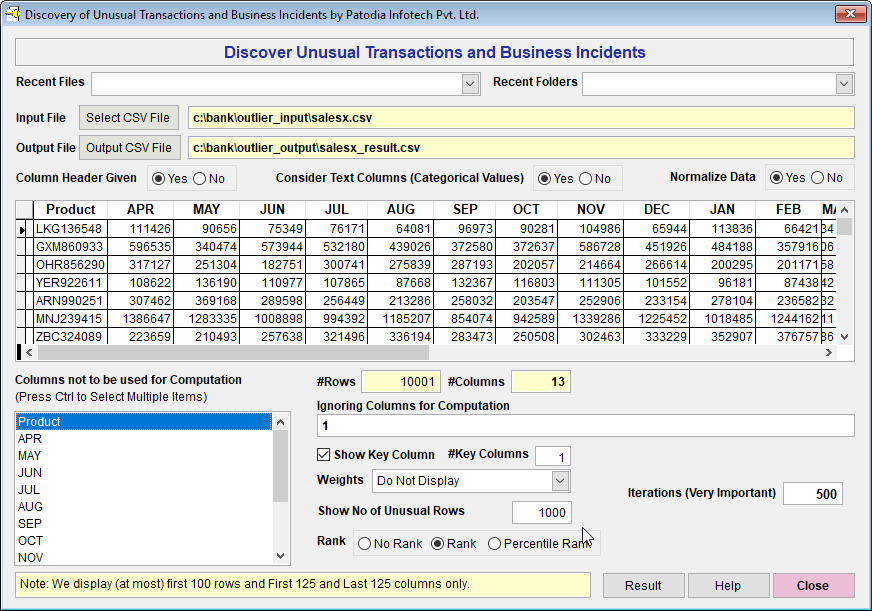872x611 pixels.
Task: Click the Iterations input field
Action: (x=812, y=494)
